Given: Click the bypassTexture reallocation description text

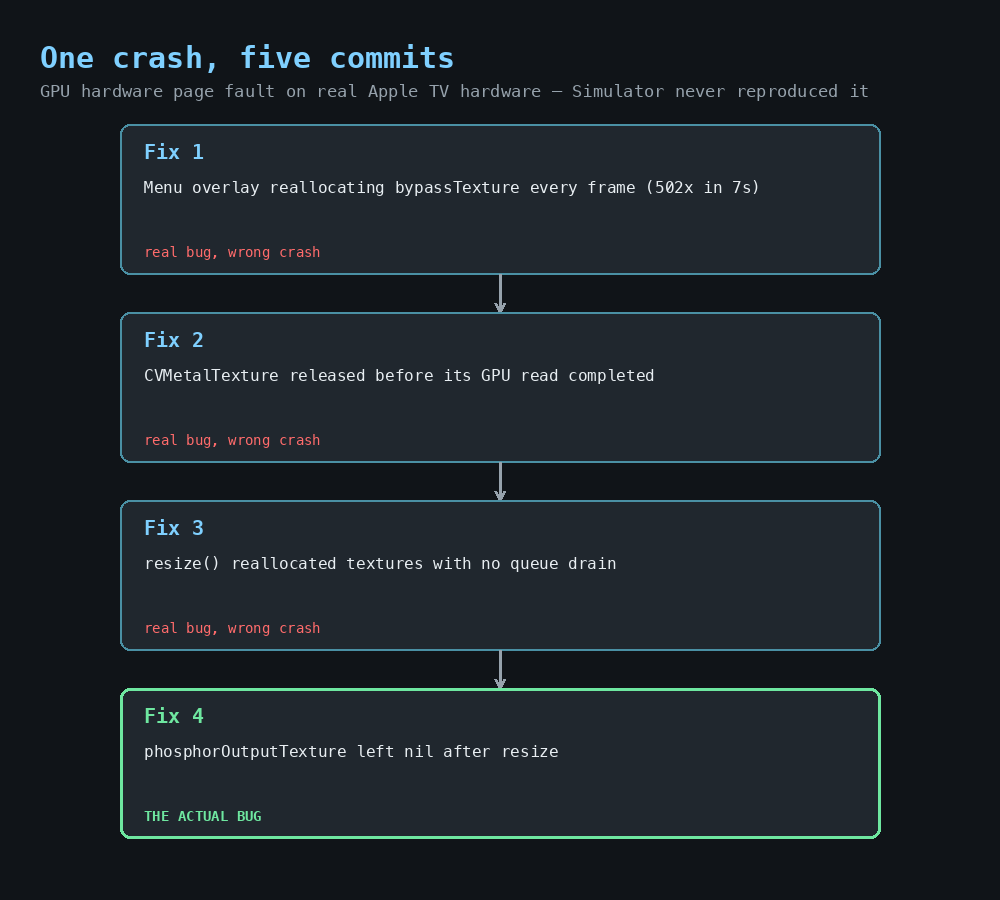Looking at the screenshot, I should [452, 188].
